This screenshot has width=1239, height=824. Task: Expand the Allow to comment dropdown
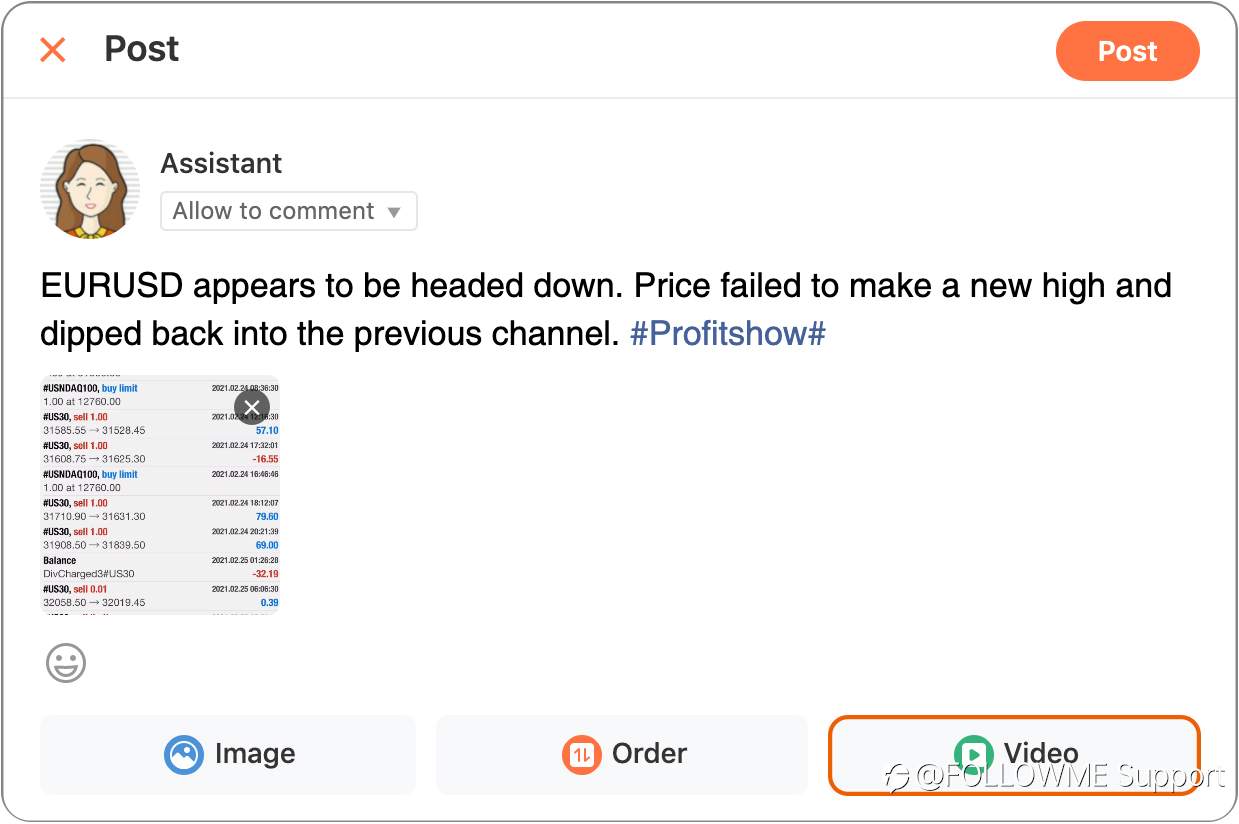[x=289, y=211]
